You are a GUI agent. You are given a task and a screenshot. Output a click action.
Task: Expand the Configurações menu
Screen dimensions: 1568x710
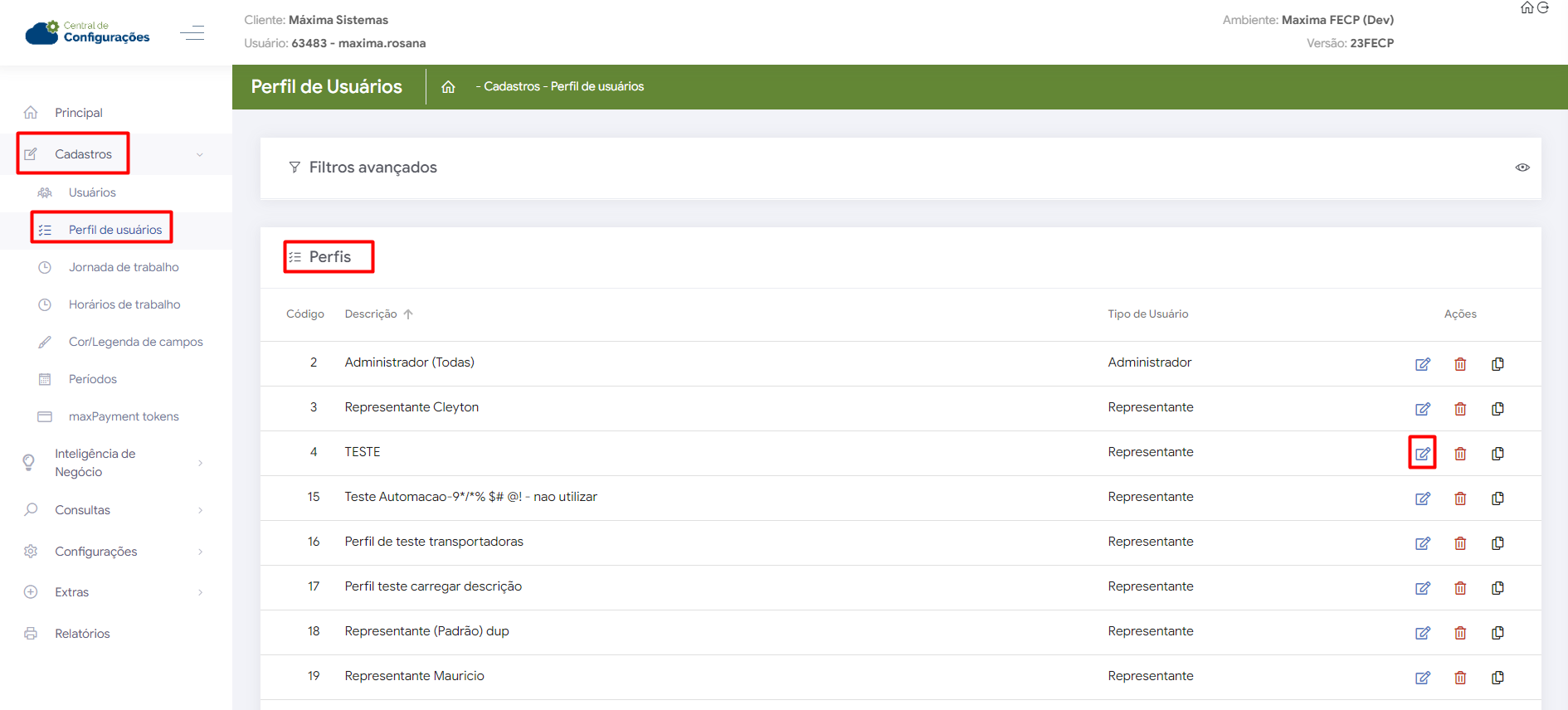click(x=95, y=552)
